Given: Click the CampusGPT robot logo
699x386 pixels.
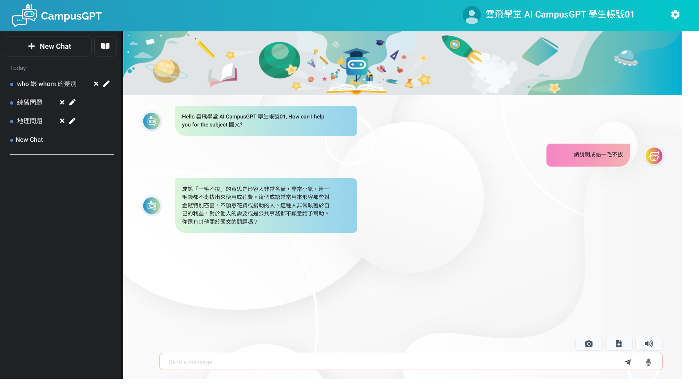Looking at the screenshot, I should tap(24, 16).
